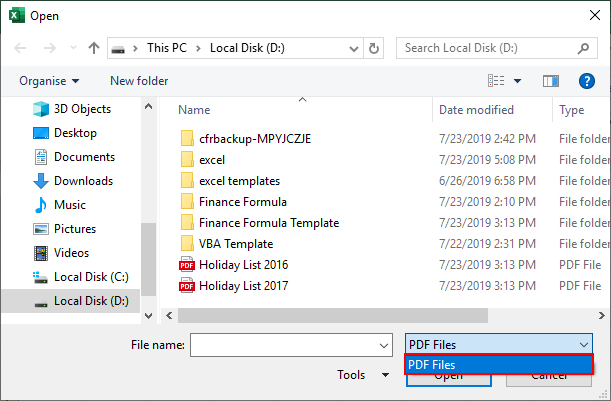Screen dimensions: 611x401
Task: Open the Holiday List 2016 PDF file
Action: pos(243,265)
